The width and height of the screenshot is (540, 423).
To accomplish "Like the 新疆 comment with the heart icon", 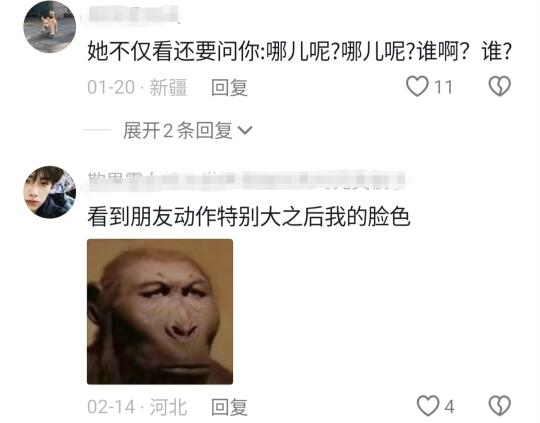I will point(417,86).
